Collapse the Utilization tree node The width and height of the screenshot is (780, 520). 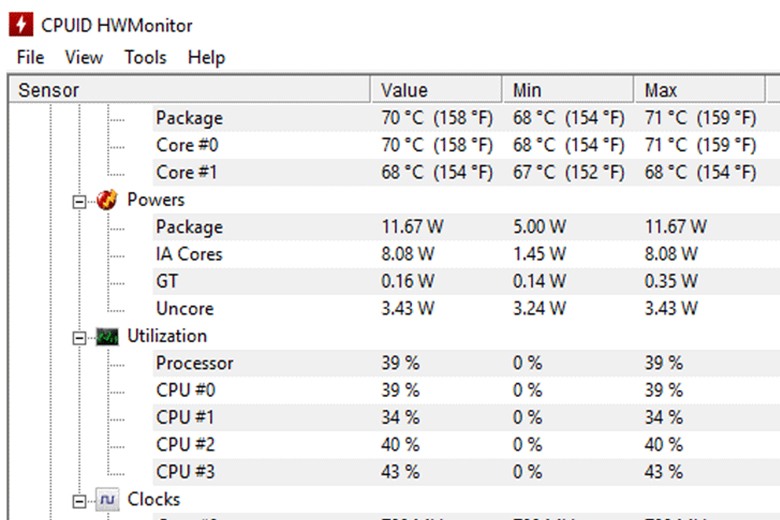(81, 337)
